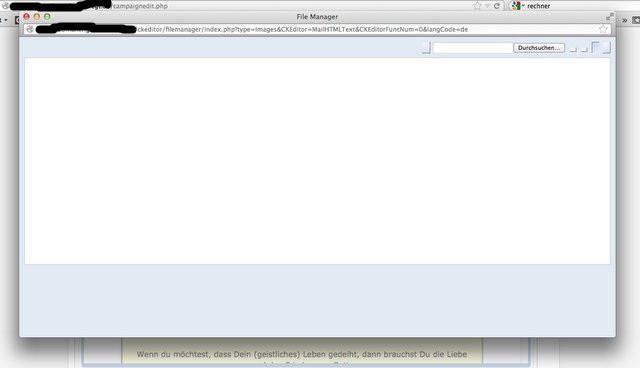This screenshot has height=368, width=640.
Task: Click the Durchsuchen... file browse button
Action: (539, 48)
